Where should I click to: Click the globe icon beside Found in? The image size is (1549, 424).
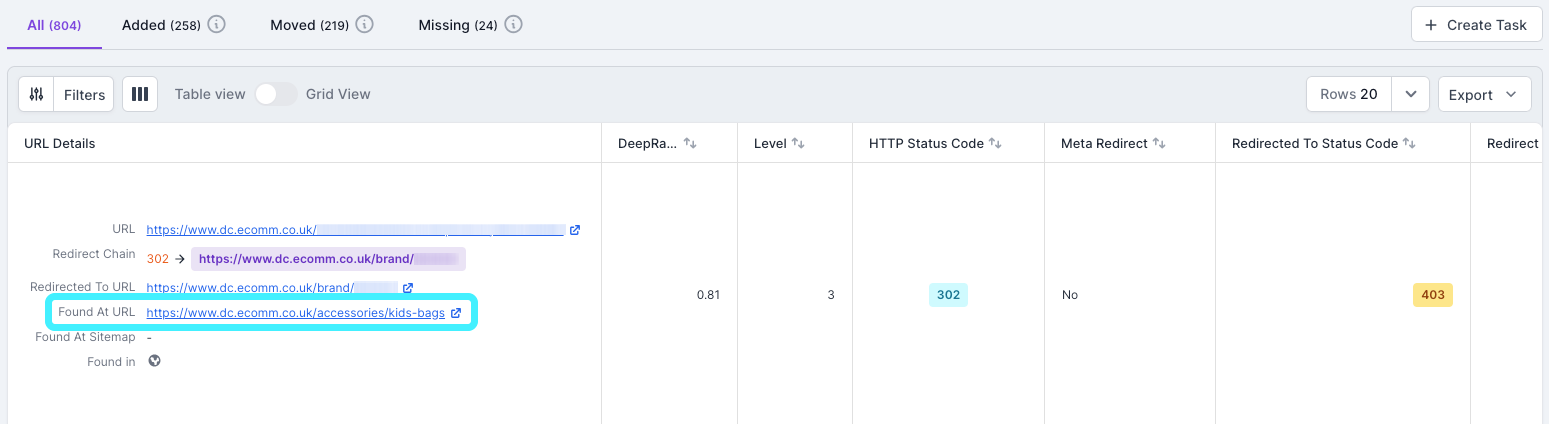coord(155,362)
